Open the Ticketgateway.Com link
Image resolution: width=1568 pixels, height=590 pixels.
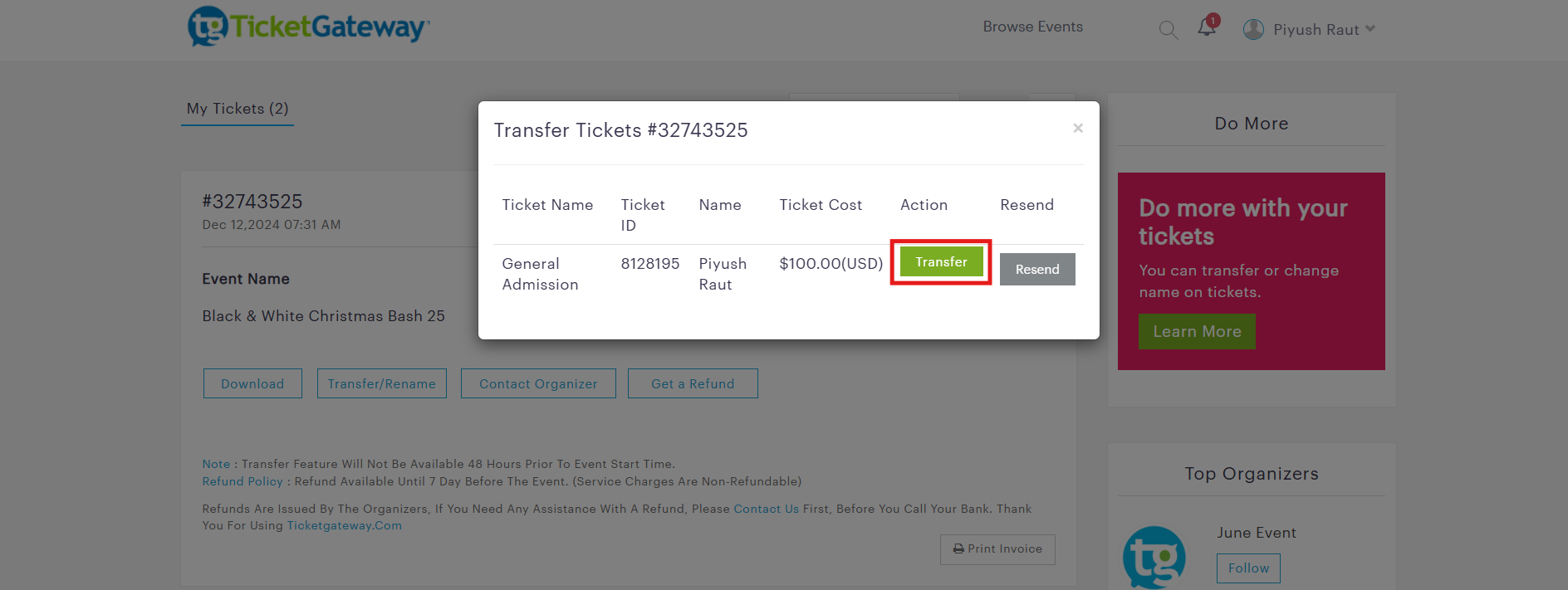[x=344, y=525]
